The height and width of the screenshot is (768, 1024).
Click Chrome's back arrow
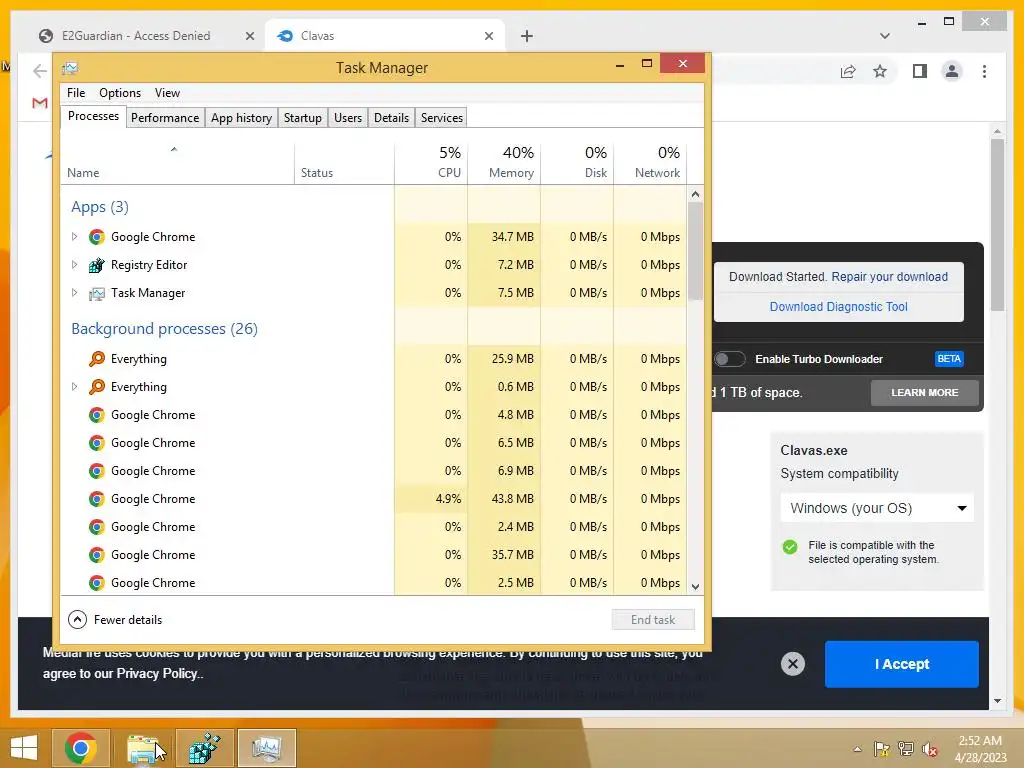click(40, 71)
